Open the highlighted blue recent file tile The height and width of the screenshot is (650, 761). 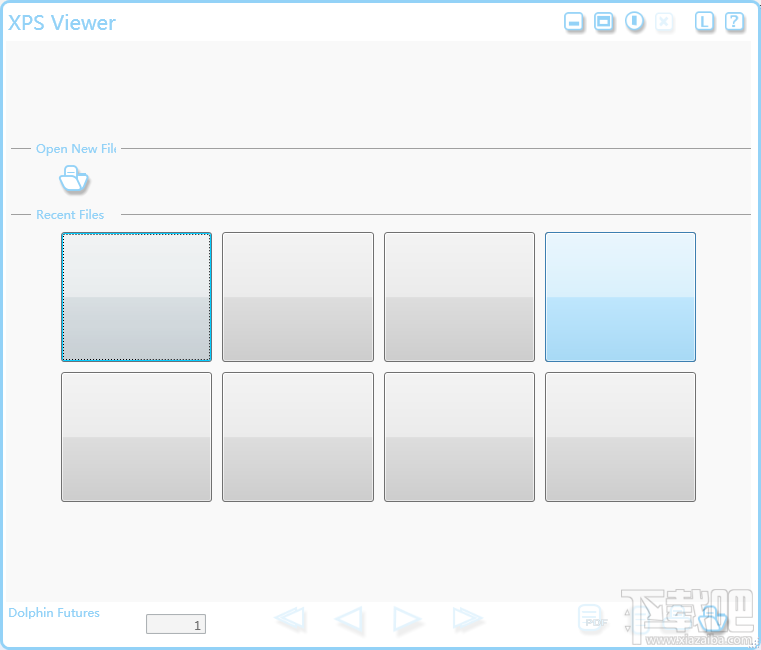[x=620, y=297]
